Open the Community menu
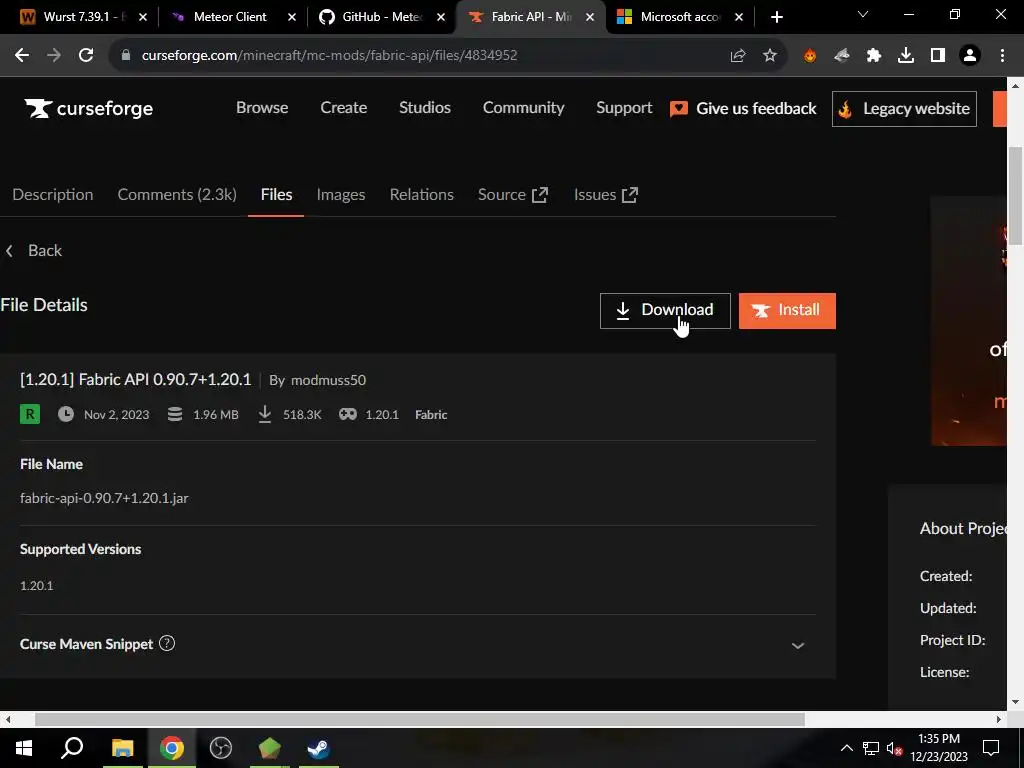Viewport: 1024px width, 768px height. pos(524,108)
